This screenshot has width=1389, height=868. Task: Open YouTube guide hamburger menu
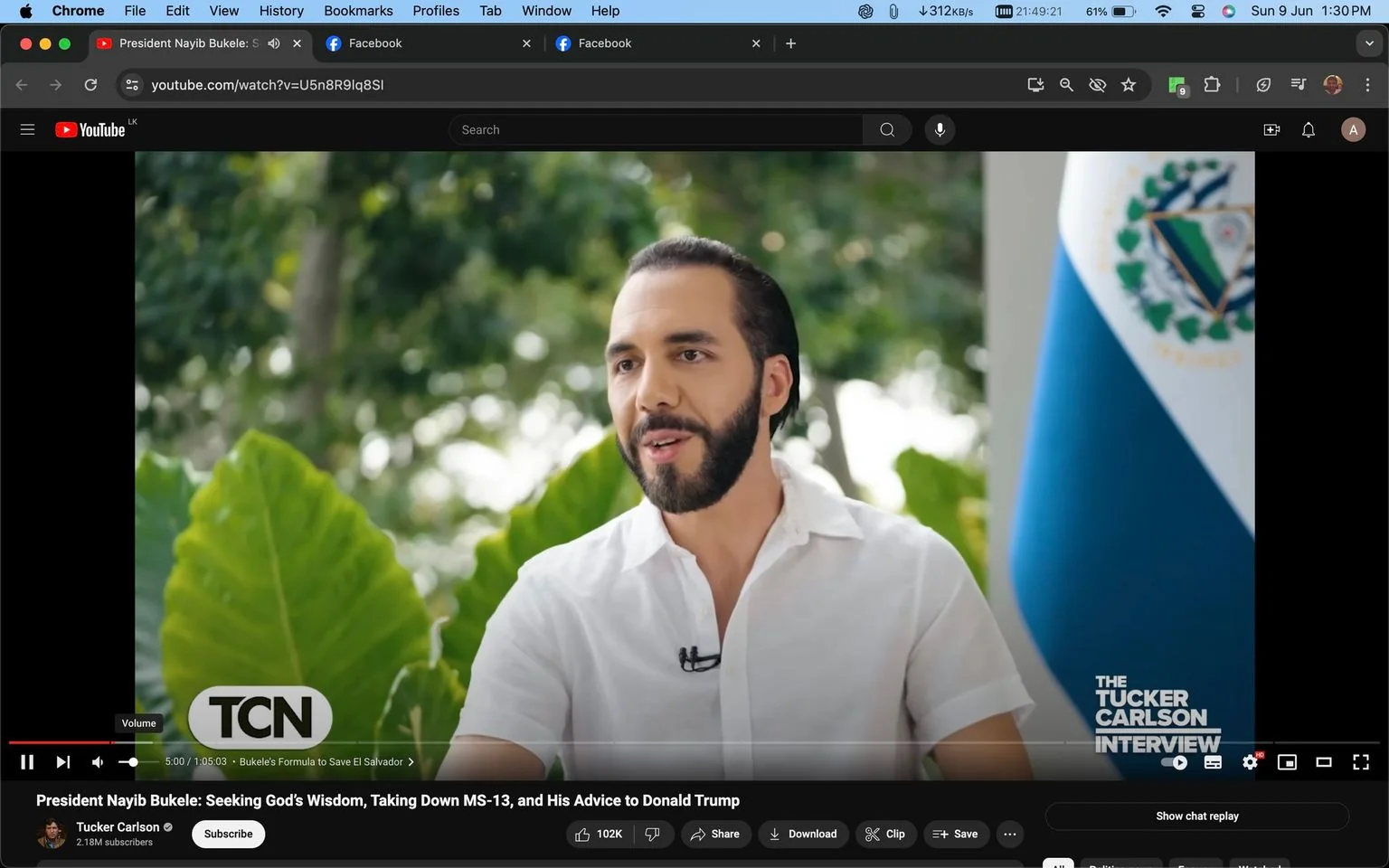[27, 129]
